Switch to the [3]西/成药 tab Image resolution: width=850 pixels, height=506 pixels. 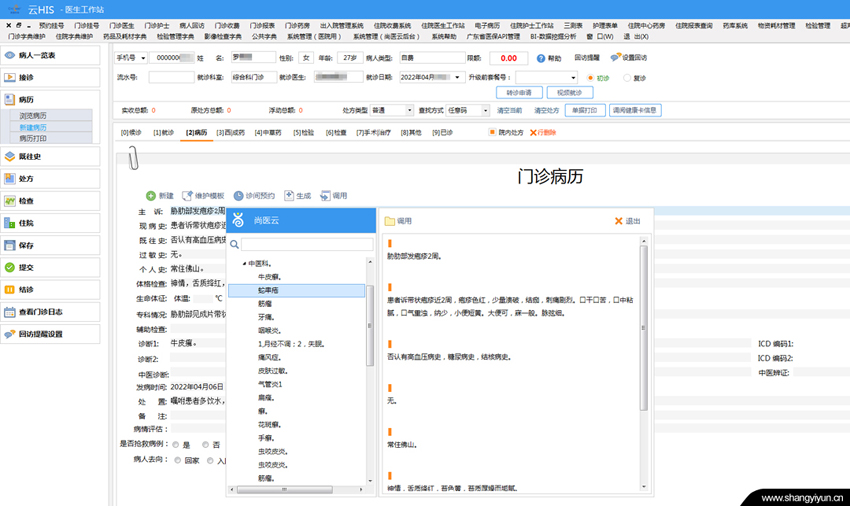(231, 133)
